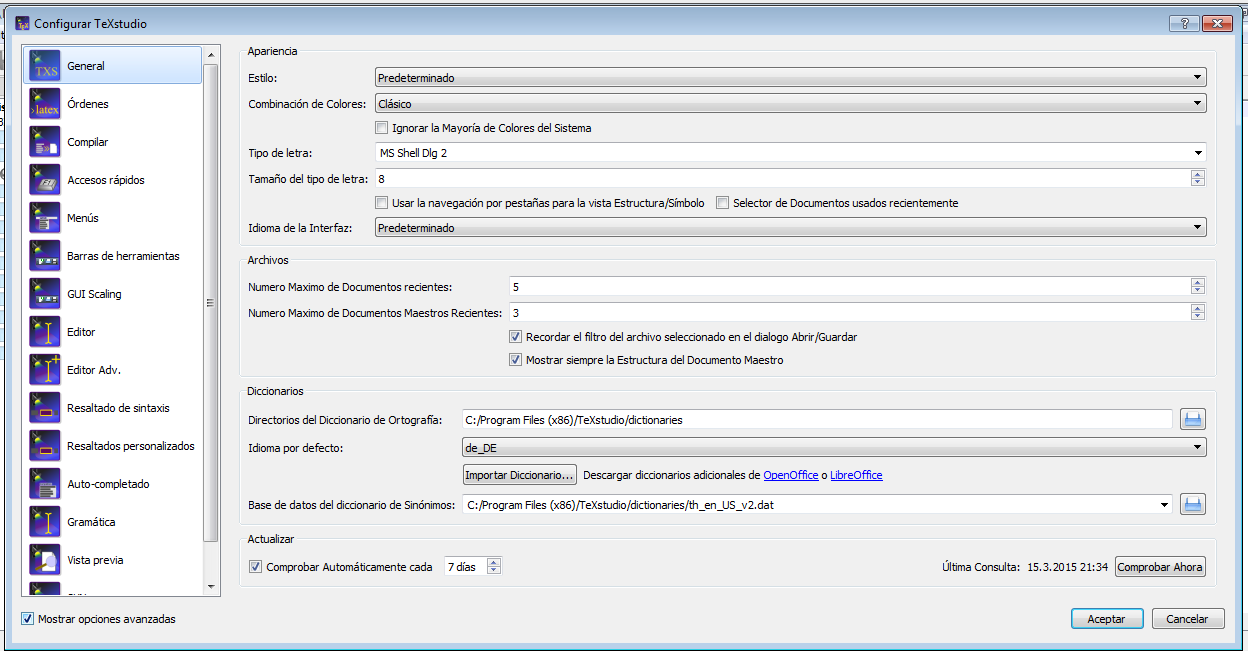This screenshot has height=651, width=1248.
Task: Uncheck Recordar el filtro del archivo seleccionado
Action: (x=516, y=337)
